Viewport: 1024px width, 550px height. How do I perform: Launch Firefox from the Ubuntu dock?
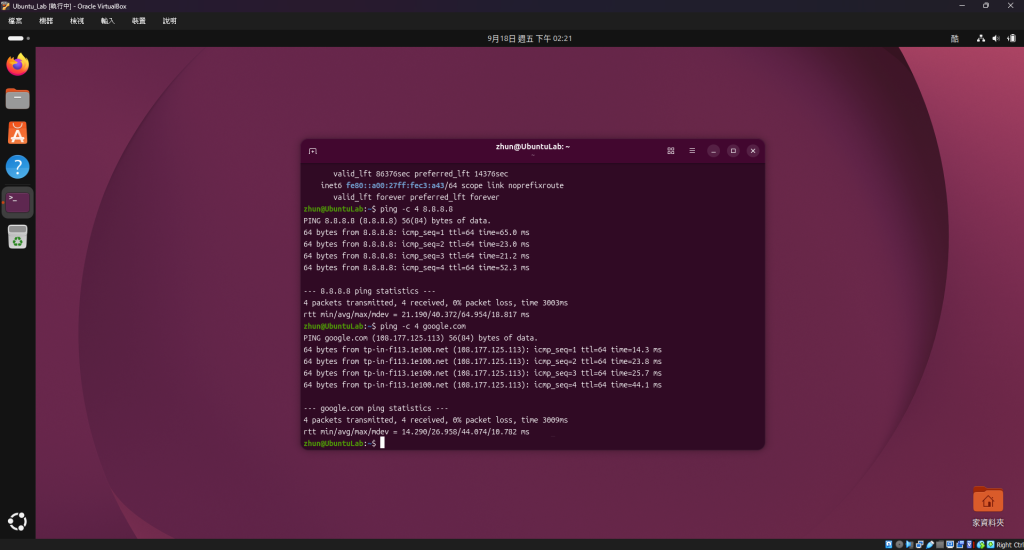tap(18, 65)
